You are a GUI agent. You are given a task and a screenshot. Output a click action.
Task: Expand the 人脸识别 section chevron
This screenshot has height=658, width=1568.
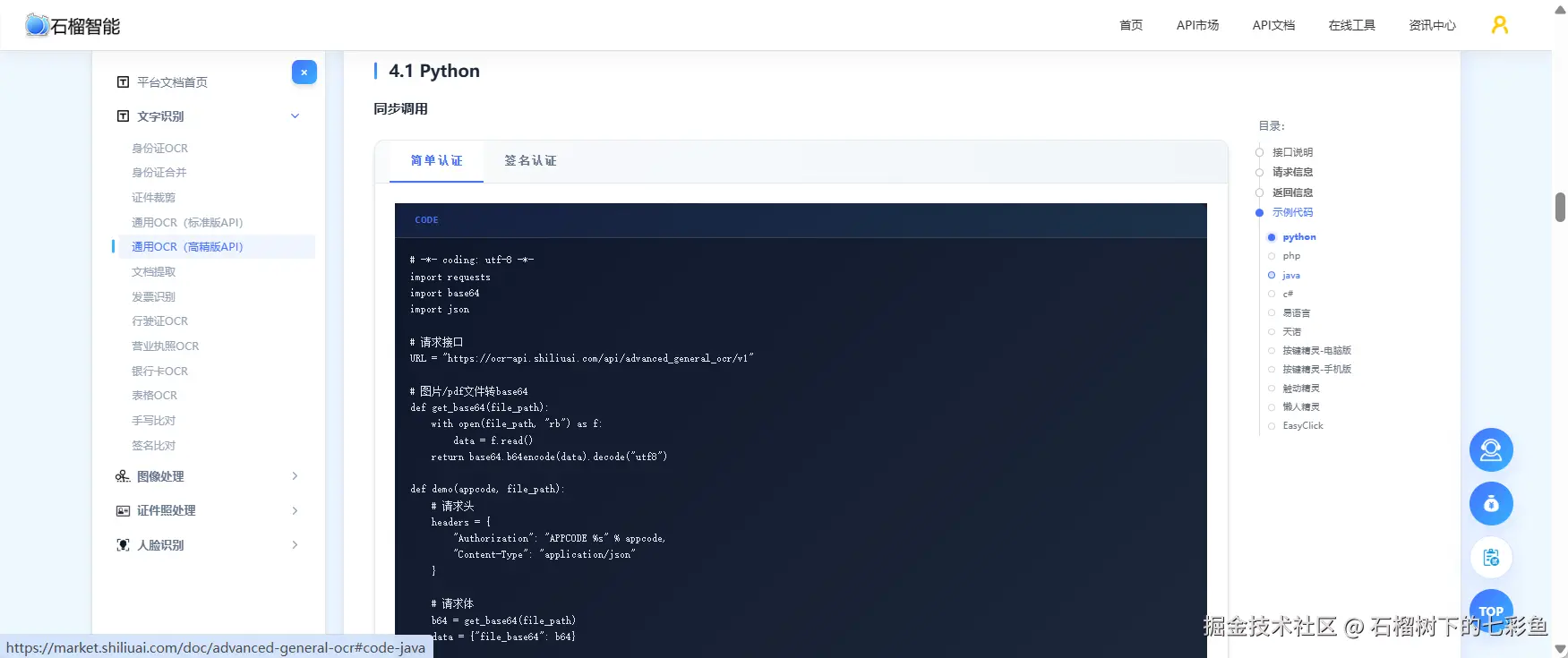295,545
